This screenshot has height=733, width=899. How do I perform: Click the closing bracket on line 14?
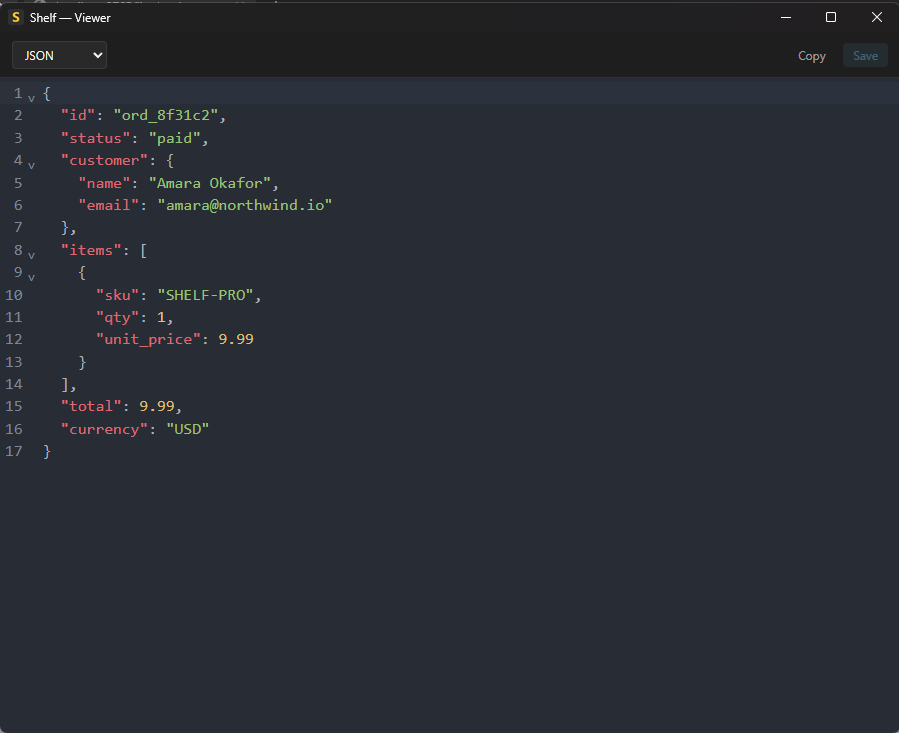pos(65,384)
